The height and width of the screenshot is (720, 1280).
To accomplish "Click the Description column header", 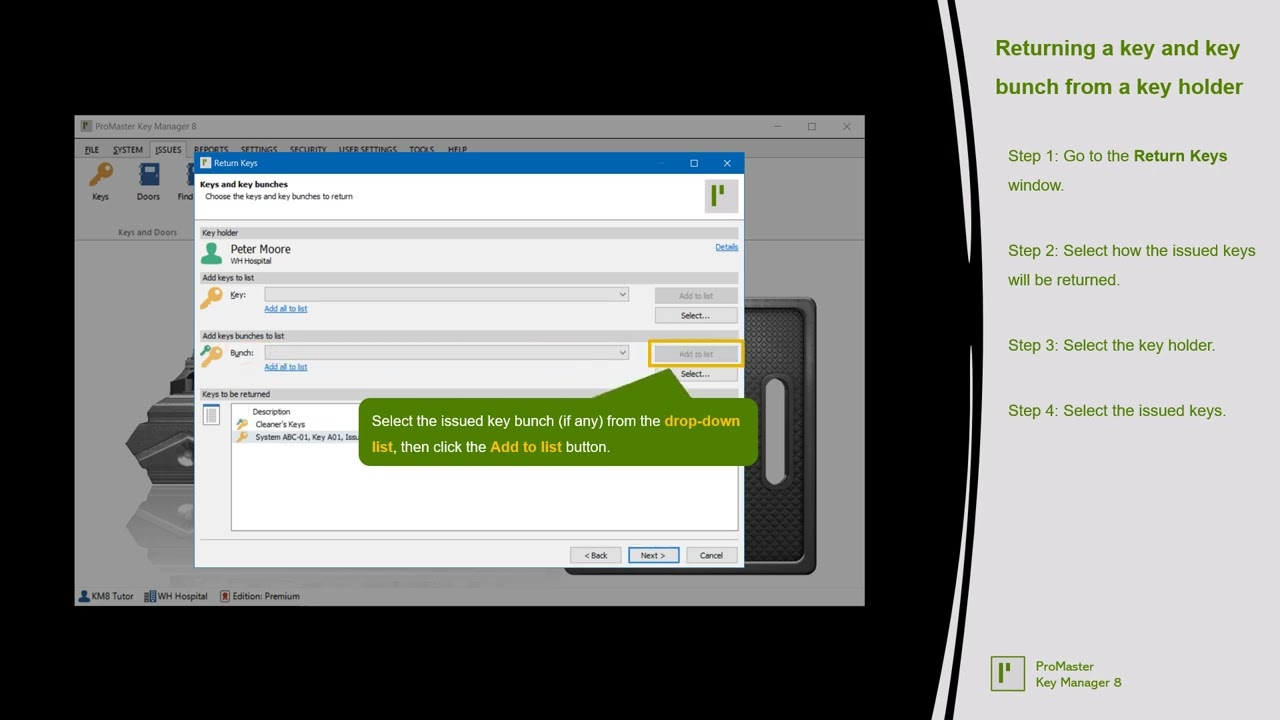I will coord(271,412).
